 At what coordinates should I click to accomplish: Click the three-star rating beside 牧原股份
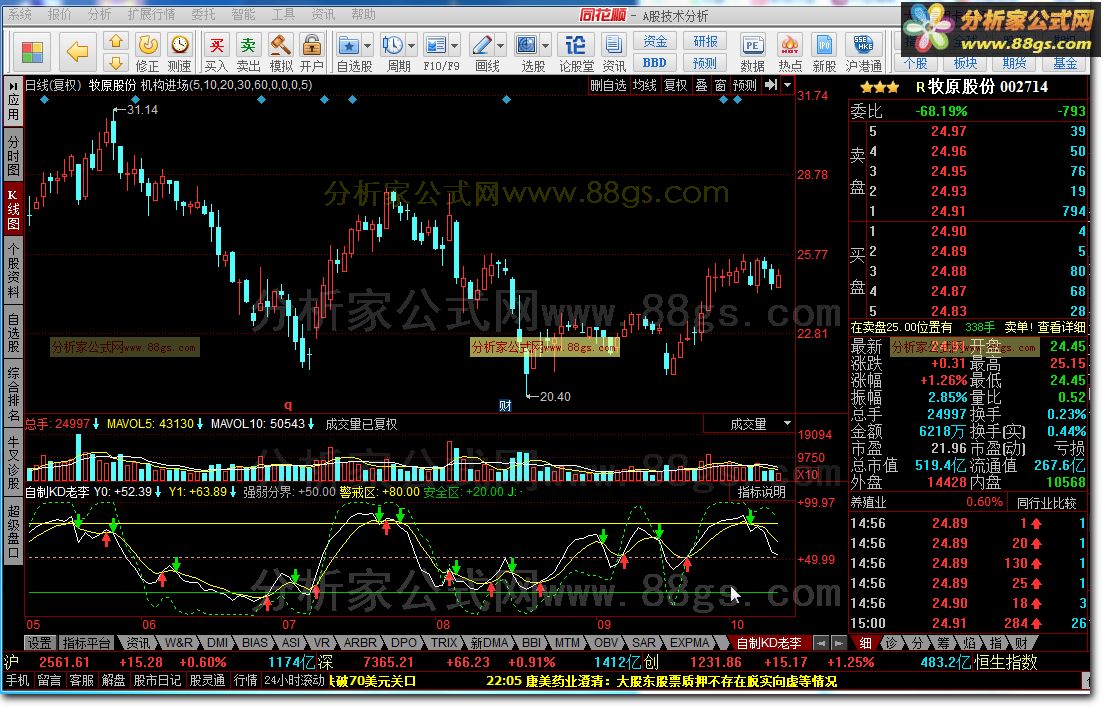(x=879, y=87)
